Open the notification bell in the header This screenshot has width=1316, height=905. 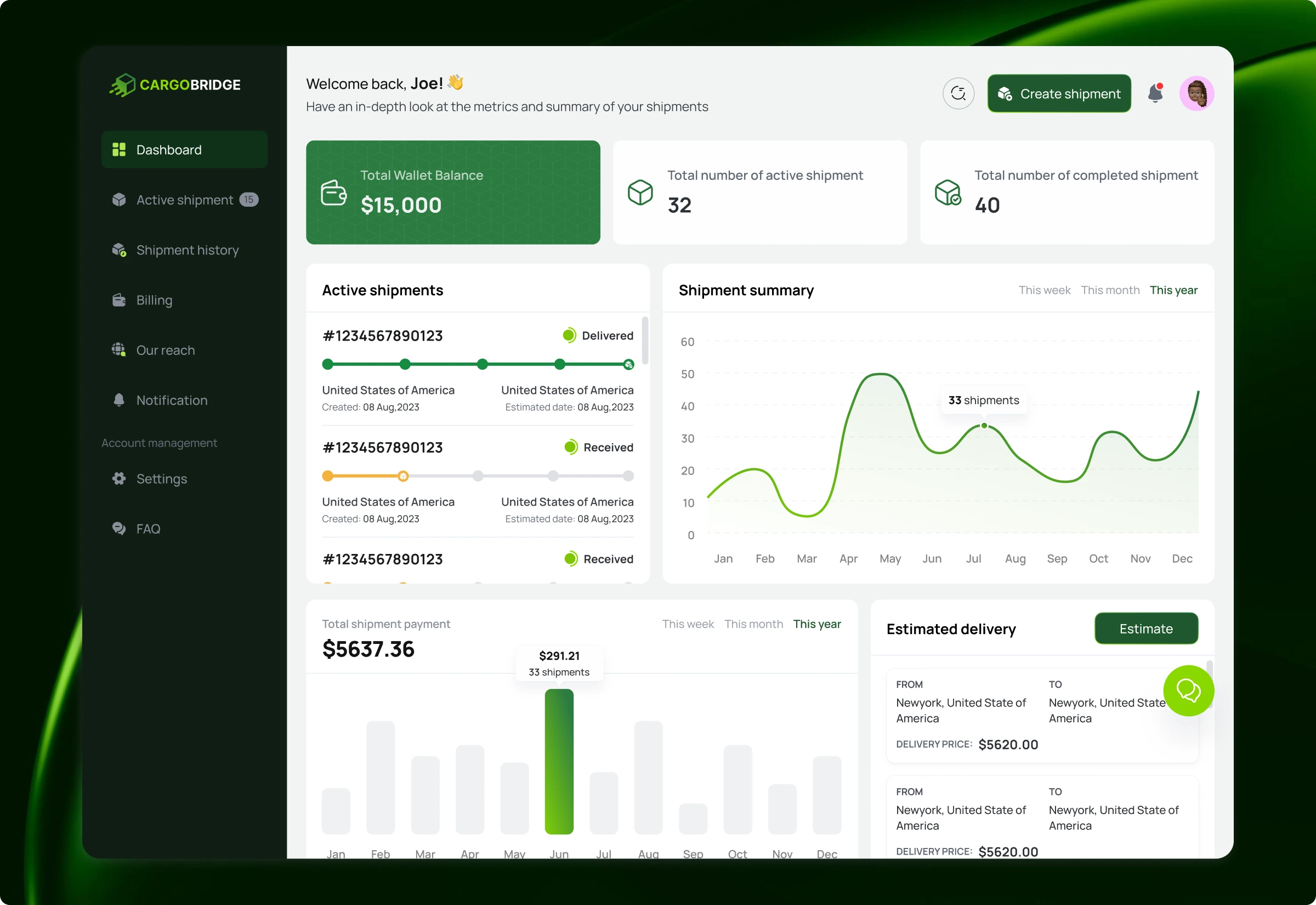click(1155, 93)
